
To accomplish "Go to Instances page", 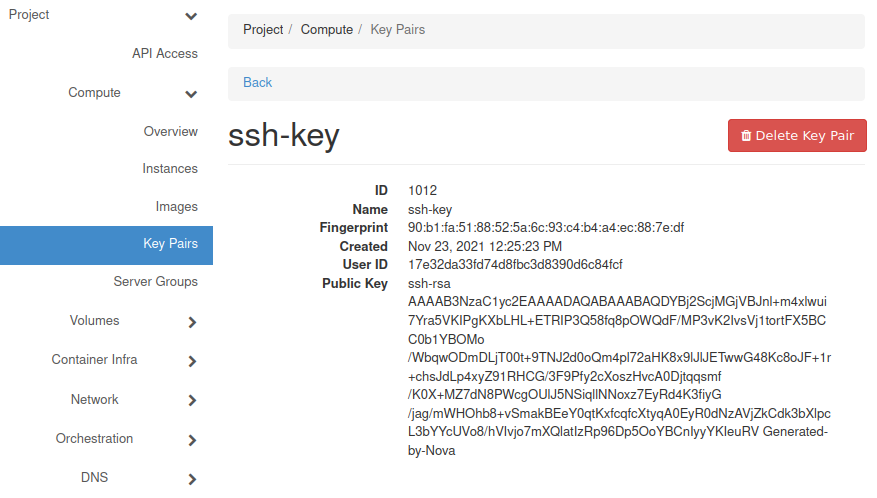I will point(170,169).
